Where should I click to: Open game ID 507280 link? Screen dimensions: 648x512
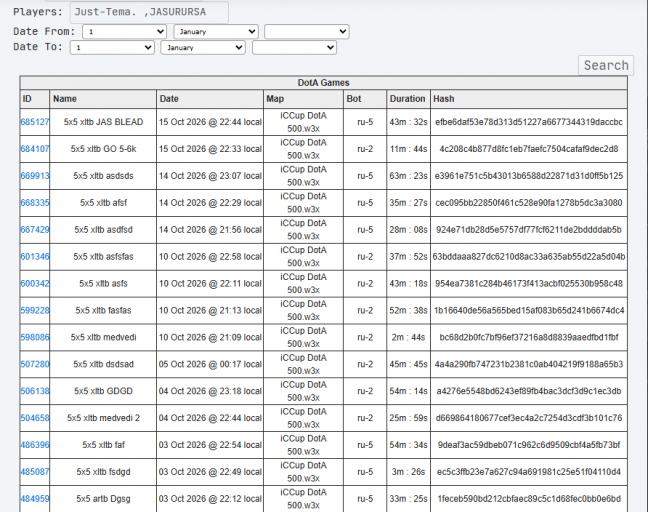coord(35,364)
